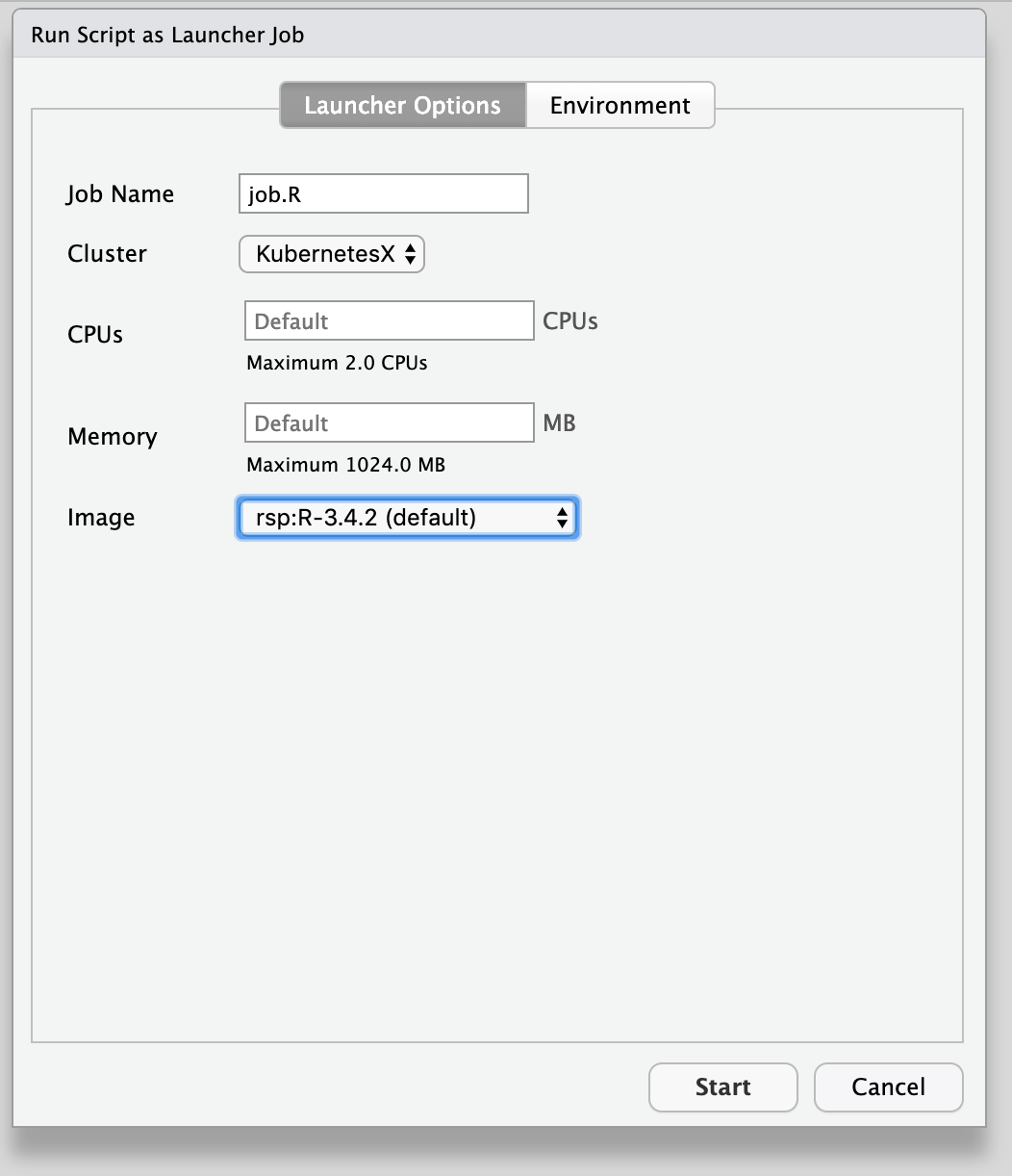Click the Start button

coord(722,1087)
